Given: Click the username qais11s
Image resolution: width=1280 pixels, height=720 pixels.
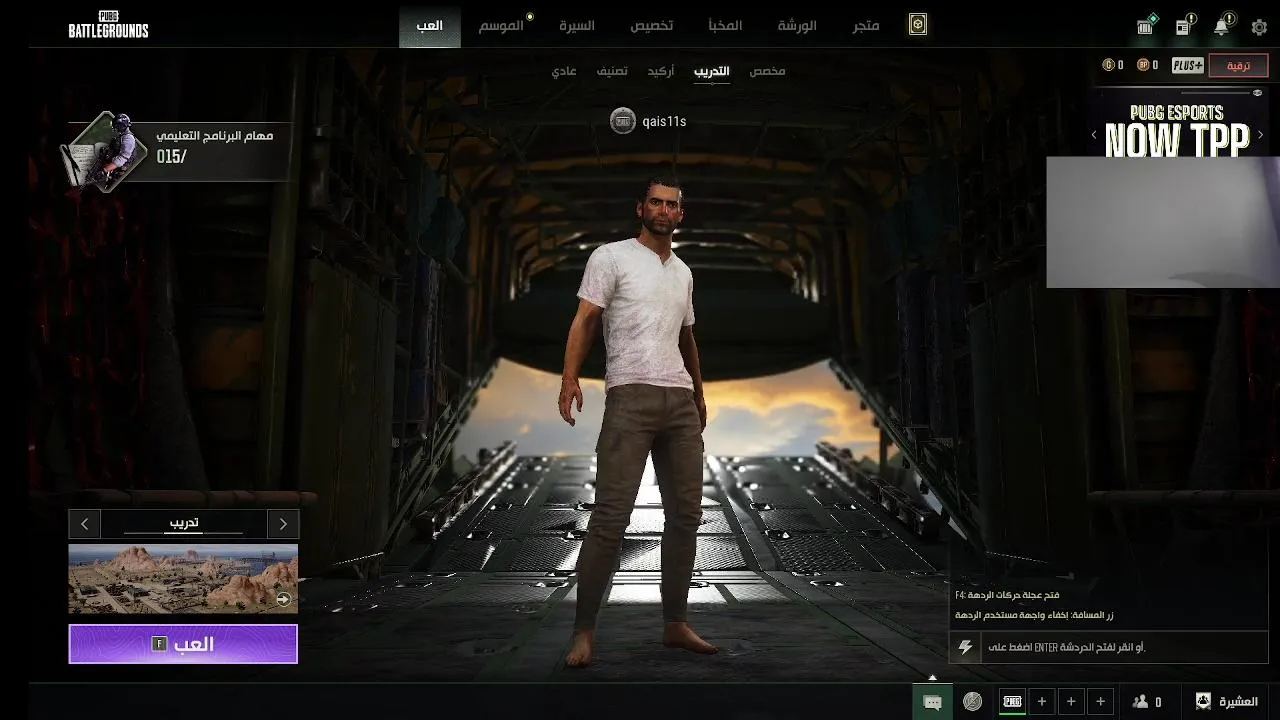Looking at the screenshot, I should [664, 121].
